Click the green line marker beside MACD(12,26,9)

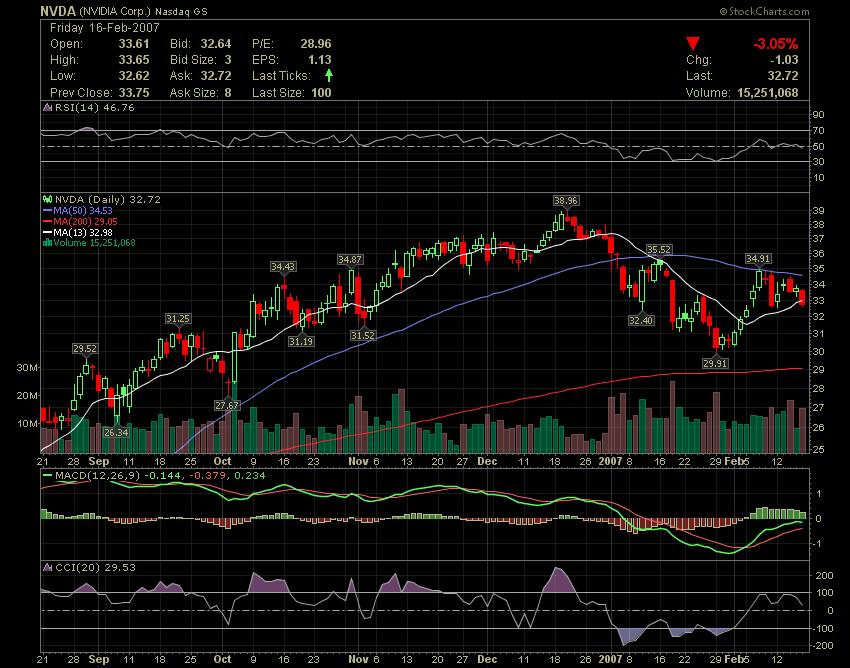click(x=47, y=476)
